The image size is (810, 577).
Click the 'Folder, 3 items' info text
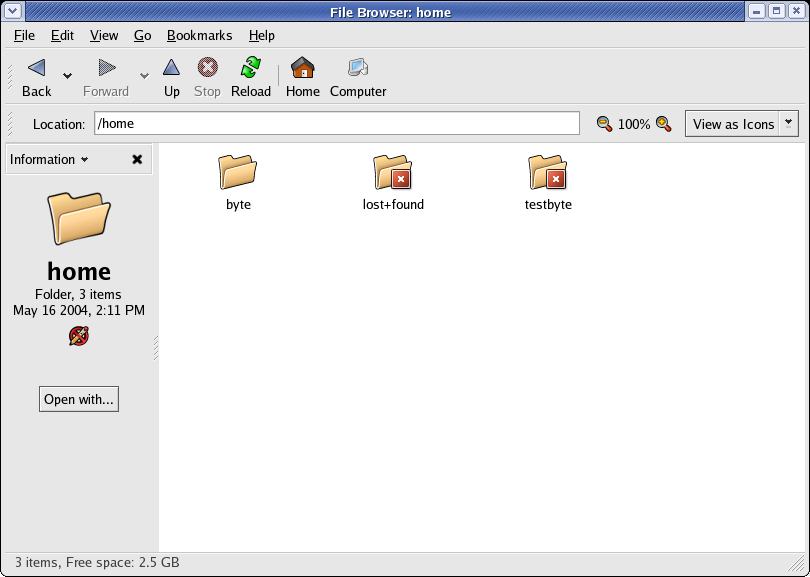(x=78, y=294)
